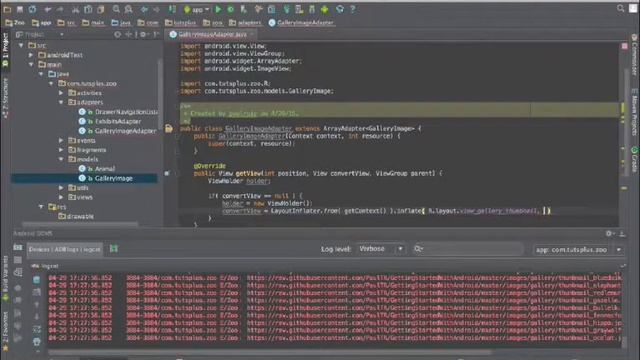
Task: Navigate back with the left arrow
Action: pos(144,9)
